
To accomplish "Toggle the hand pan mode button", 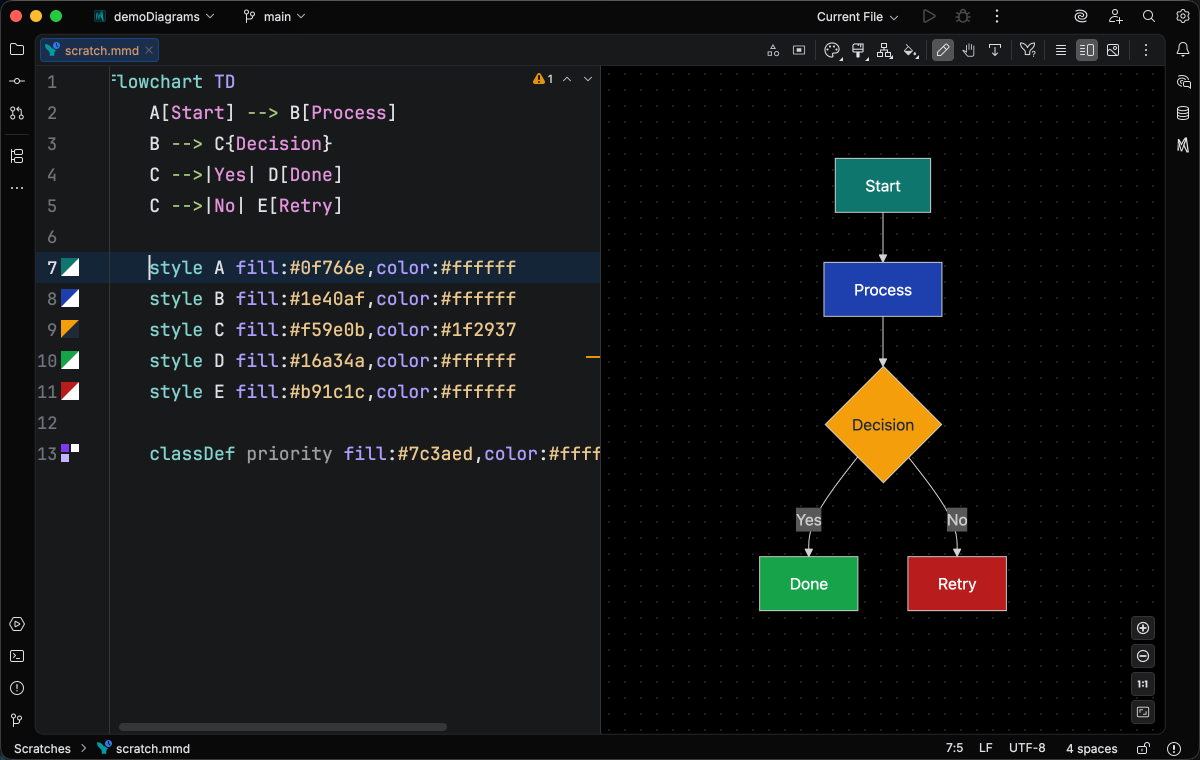I will coord(969,50).
